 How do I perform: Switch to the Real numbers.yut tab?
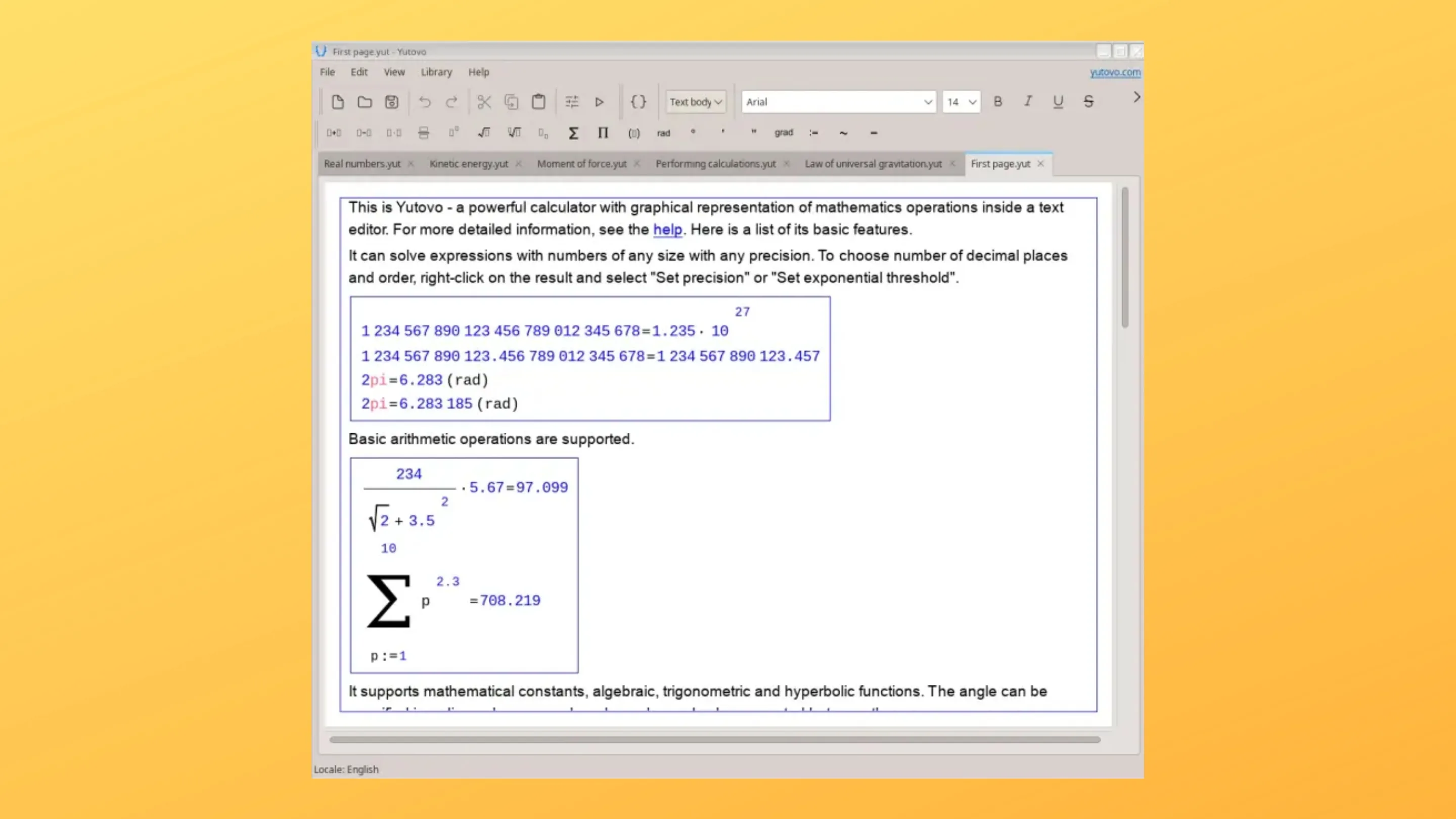(x=362, y=164)
